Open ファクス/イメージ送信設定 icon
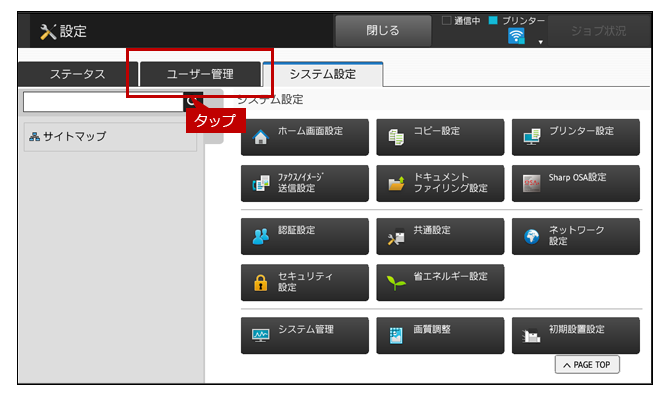Viewport: 670px width, 396px height. tap(261, 184)
